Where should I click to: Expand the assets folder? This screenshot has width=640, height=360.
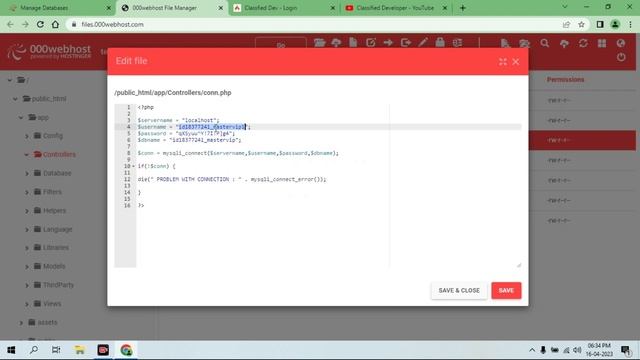(x=21, y=323)
